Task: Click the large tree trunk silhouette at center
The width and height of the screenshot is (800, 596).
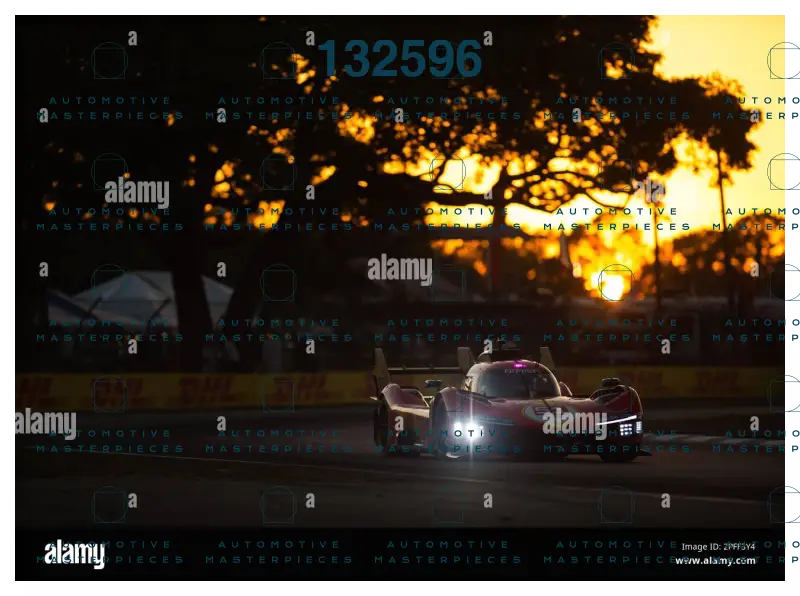Action: point(497,230)
